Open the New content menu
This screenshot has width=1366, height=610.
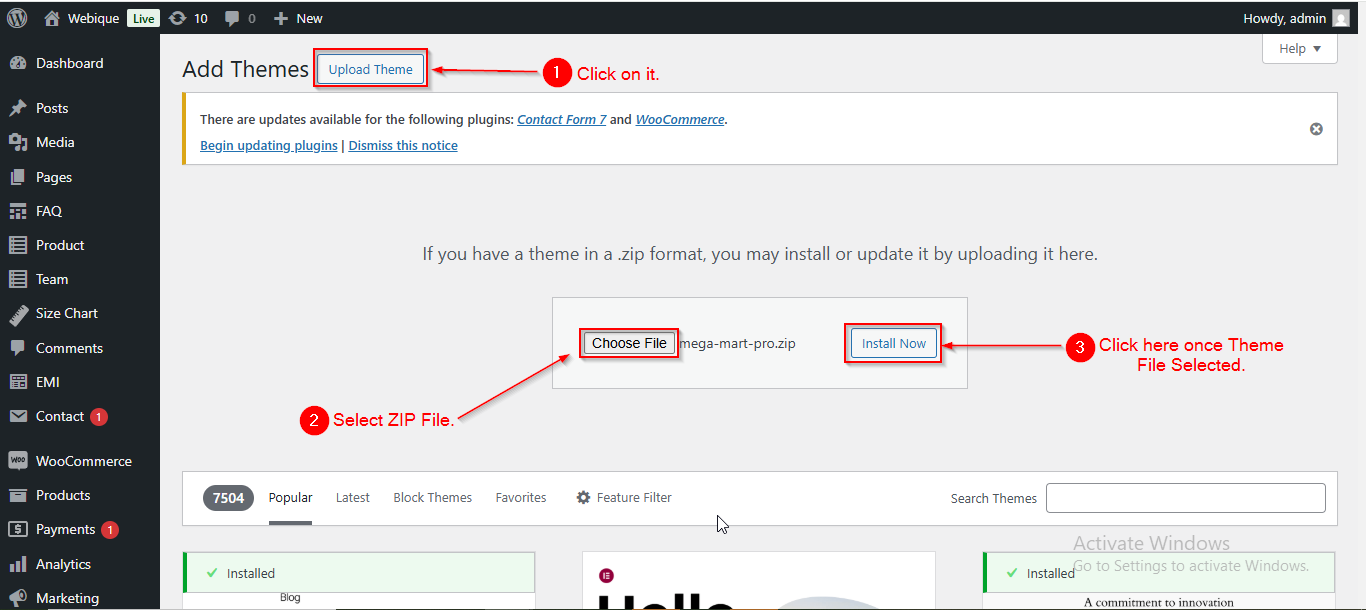(298, 18)
